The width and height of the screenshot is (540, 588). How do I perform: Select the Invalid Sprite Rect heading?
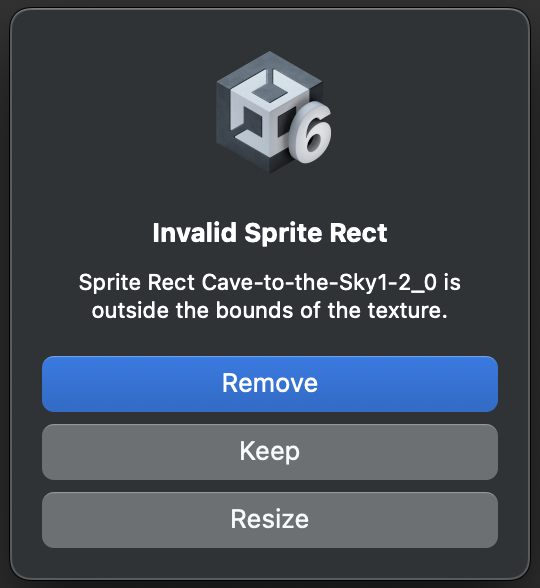tap(270, 233)
